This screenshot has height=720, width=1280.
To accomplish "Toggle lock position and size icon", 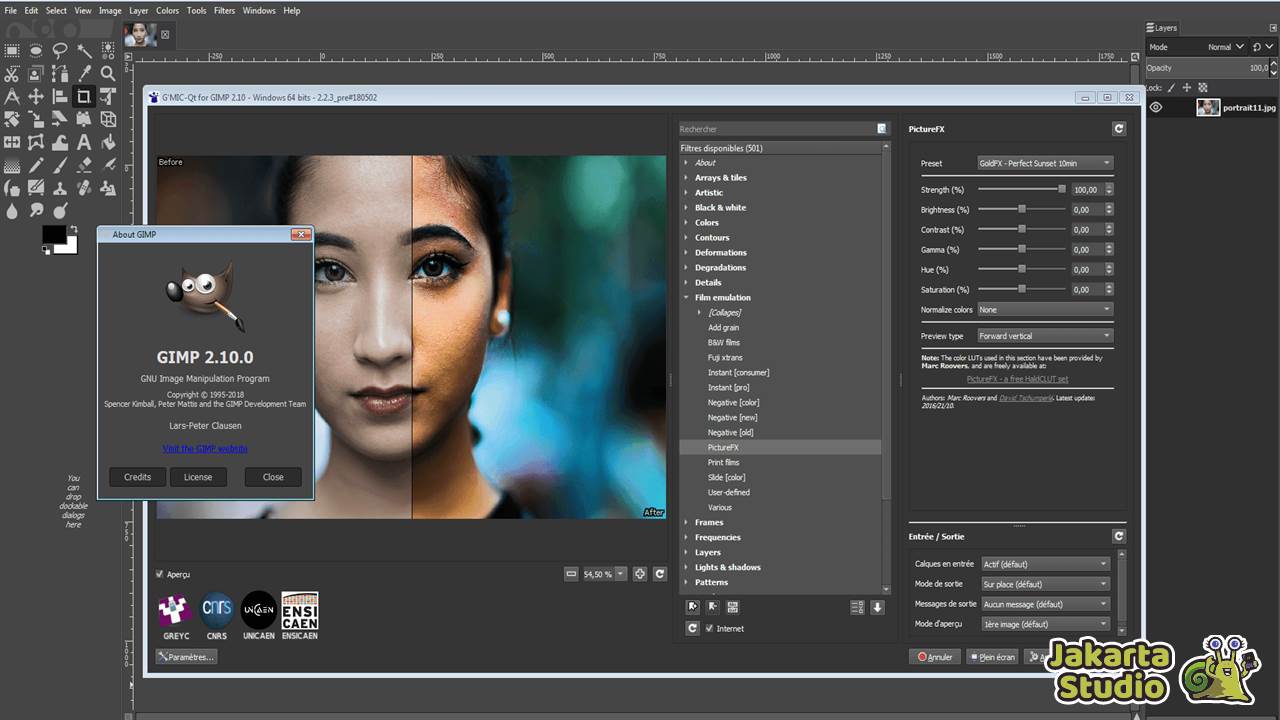I will coord(1187,88).
